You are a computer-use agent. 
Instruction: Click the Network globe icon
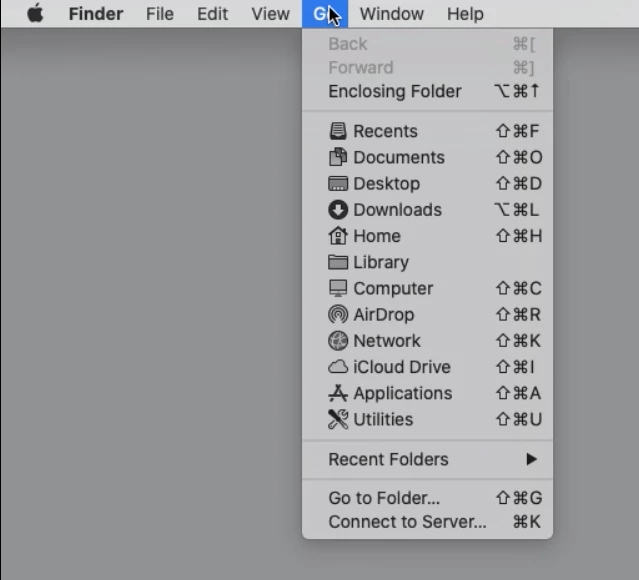click(338, 341)
